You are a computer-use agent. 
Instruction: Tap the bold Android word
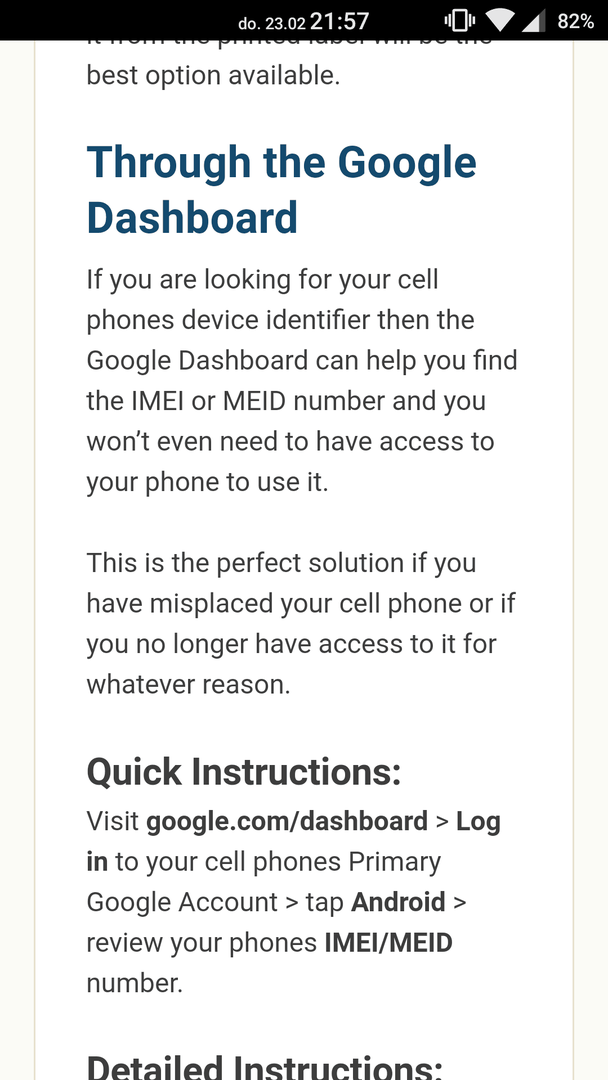(x=398, y=902)
